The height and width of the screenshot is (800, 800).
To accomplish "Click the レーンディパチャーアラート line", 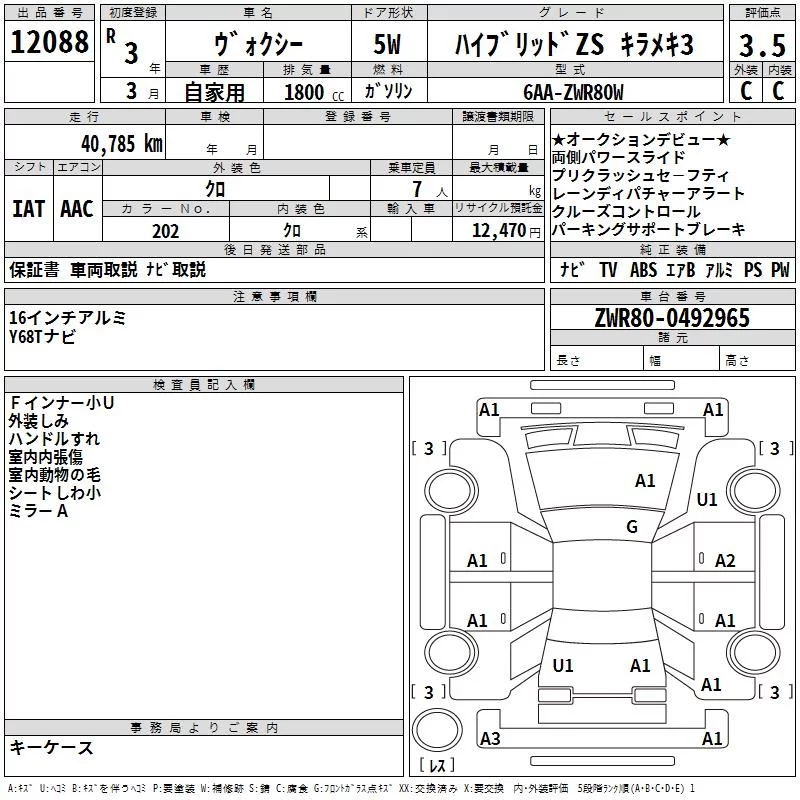I will (x=648, y=193).
